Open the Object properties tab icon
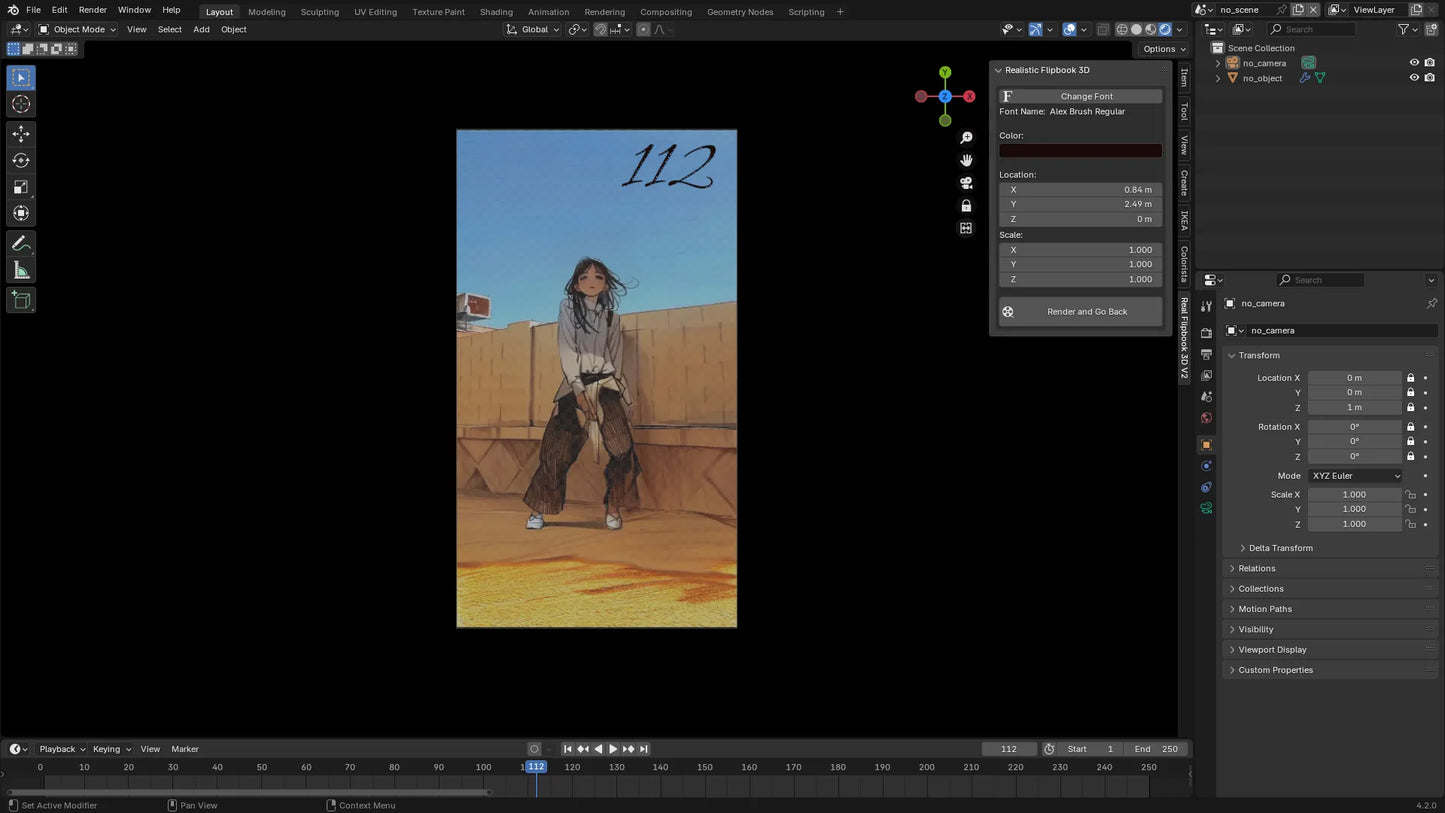 [x=1206, y=445]
